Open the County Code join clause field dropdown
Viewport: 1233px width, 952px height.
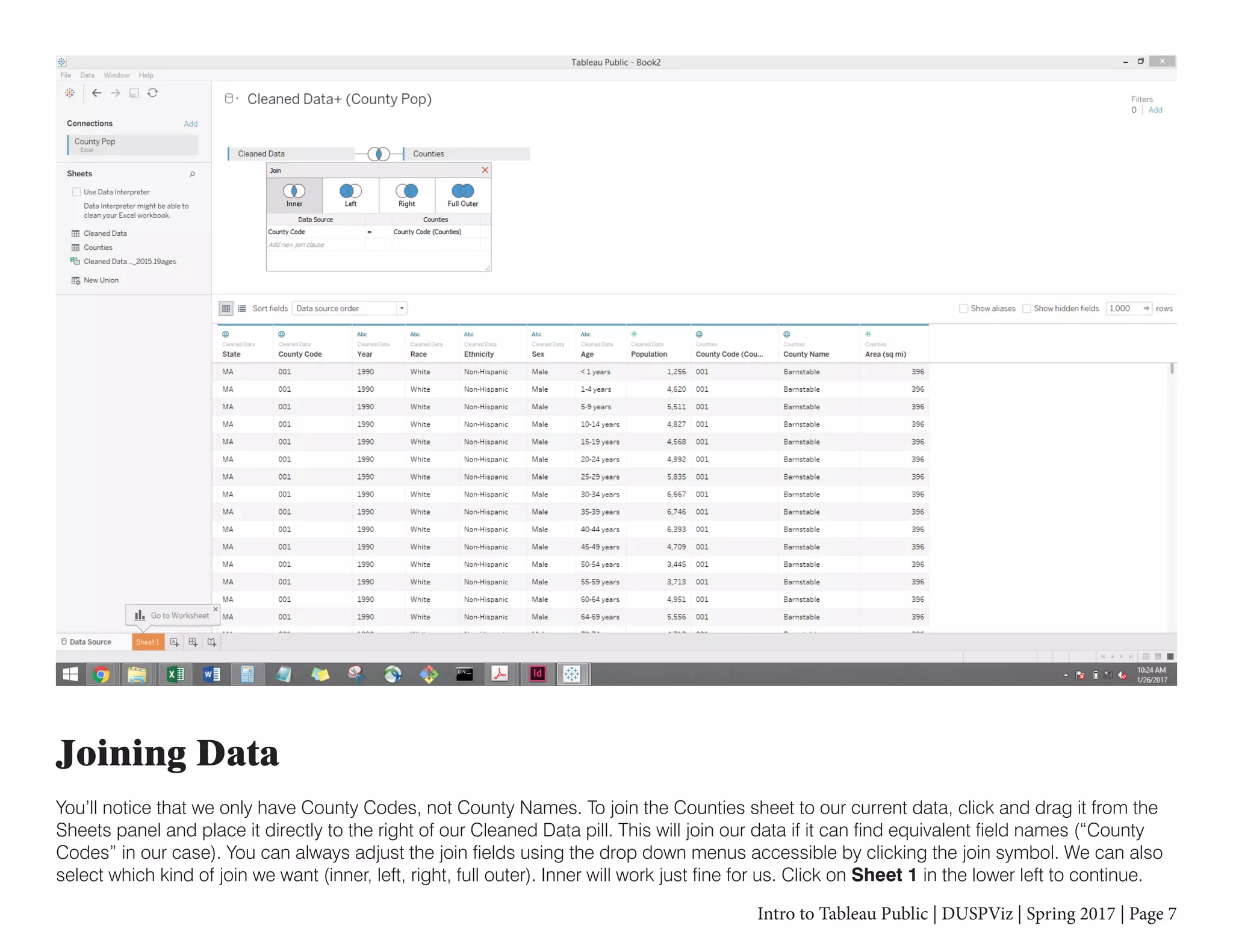(315, 232)
